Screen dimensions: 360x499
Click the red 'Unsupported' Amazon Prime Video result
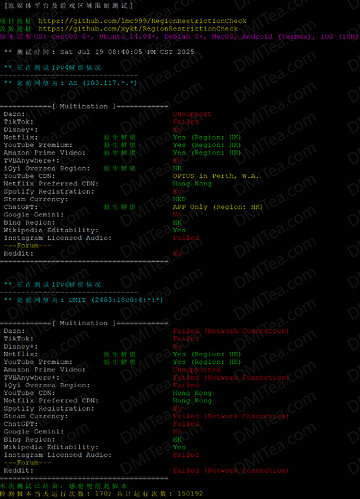click(x=197, y=370)
